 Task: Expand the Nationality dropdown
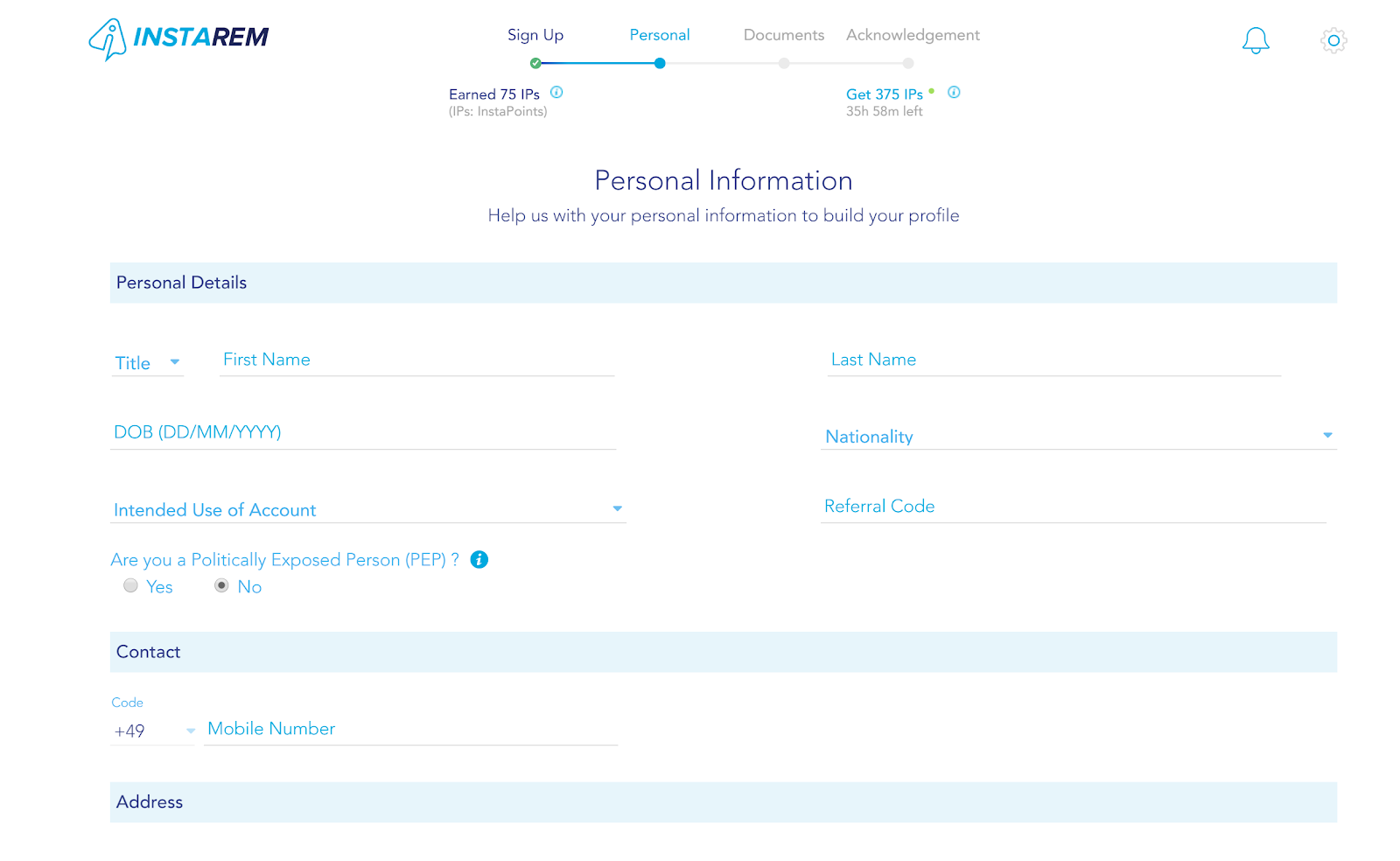click(x=1078, y=436)
